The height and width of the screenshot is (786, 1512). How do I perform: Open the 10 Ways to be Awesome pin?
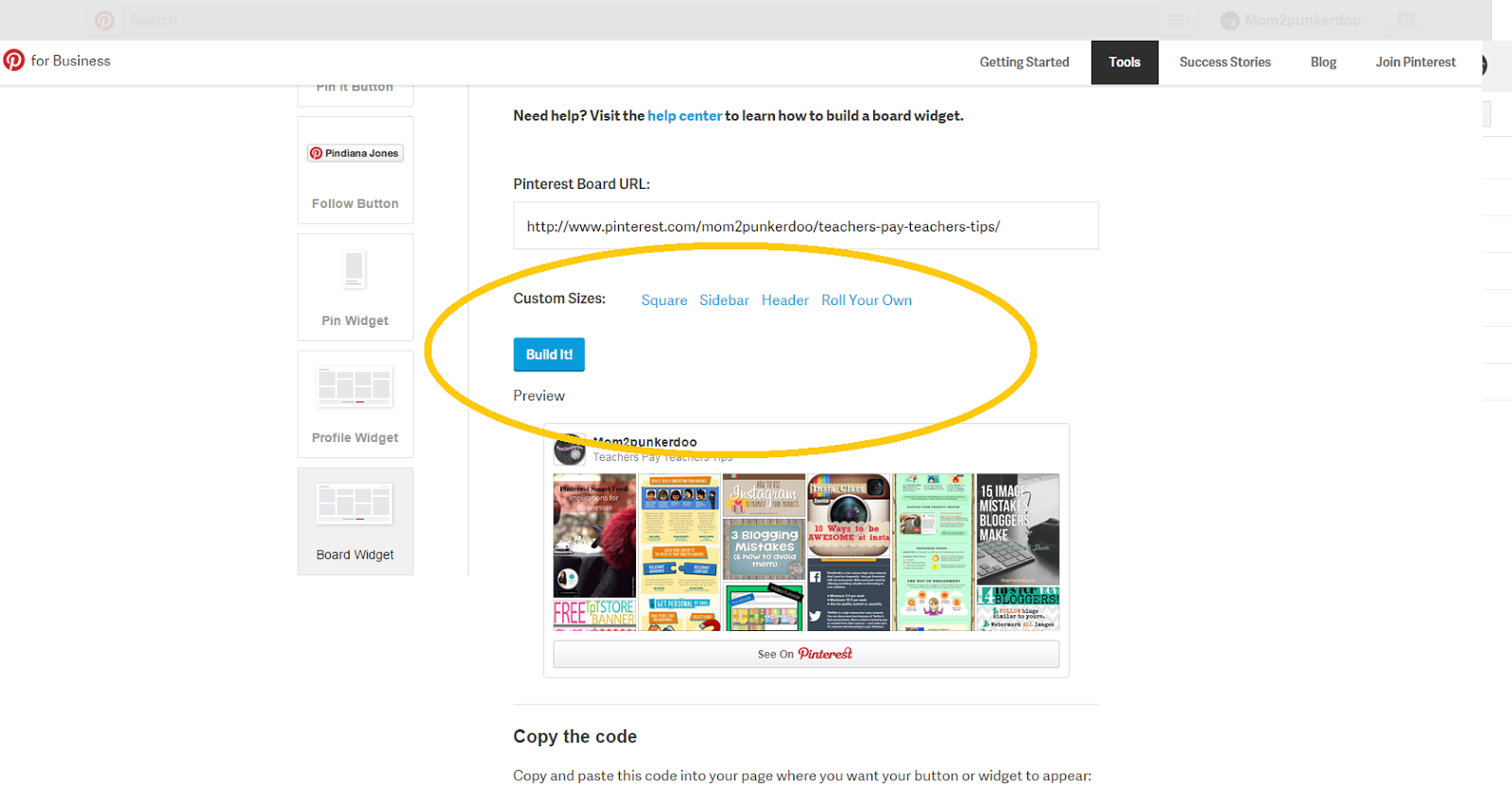point(849,515)
